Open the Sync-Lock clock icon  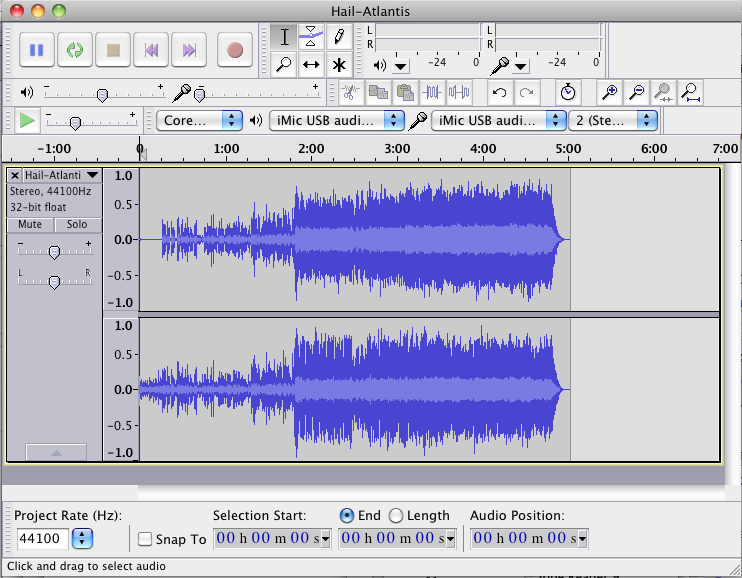(567, 92)
